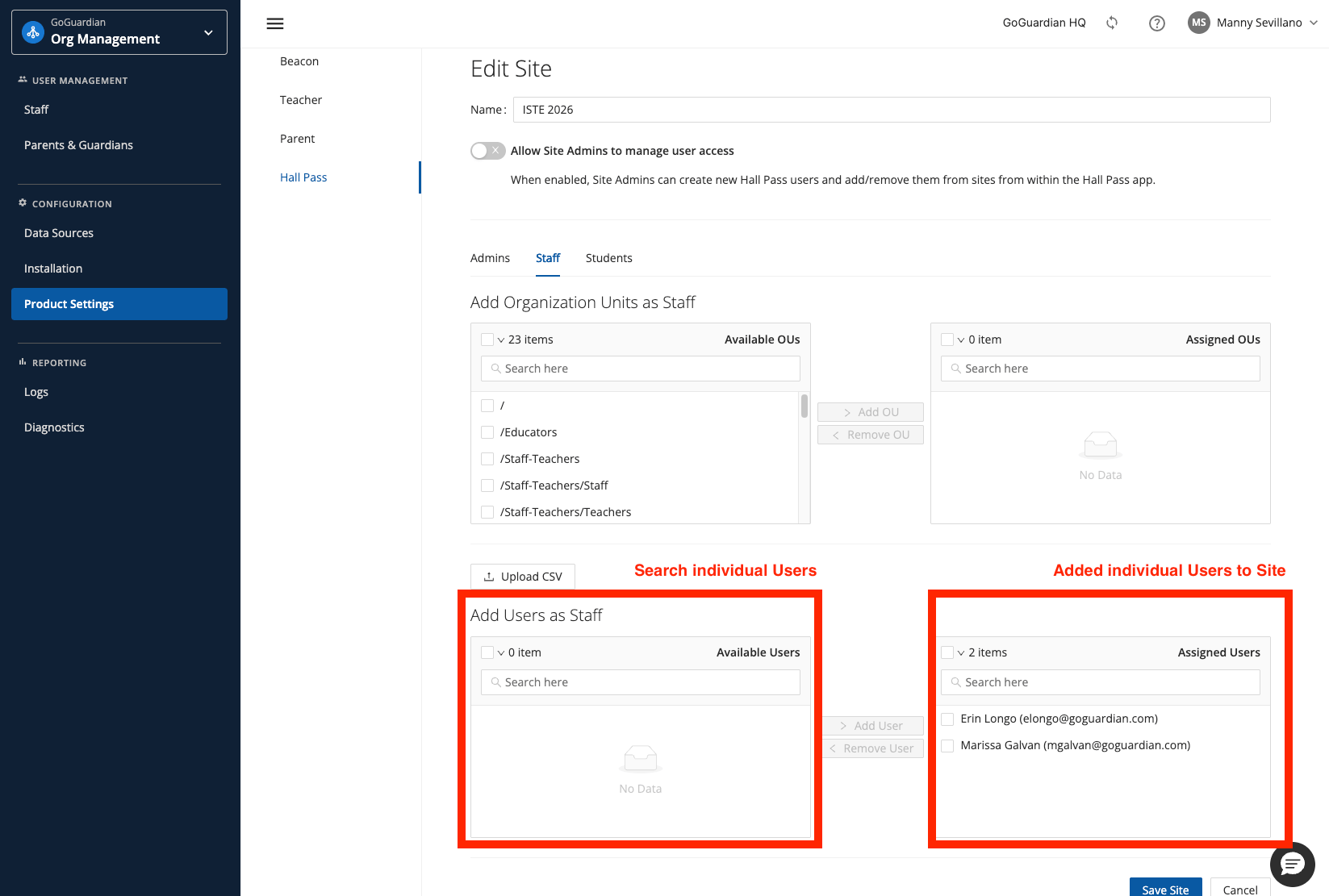Check the /Staff-Teachers/Staff checkbox

pos(487,486)
